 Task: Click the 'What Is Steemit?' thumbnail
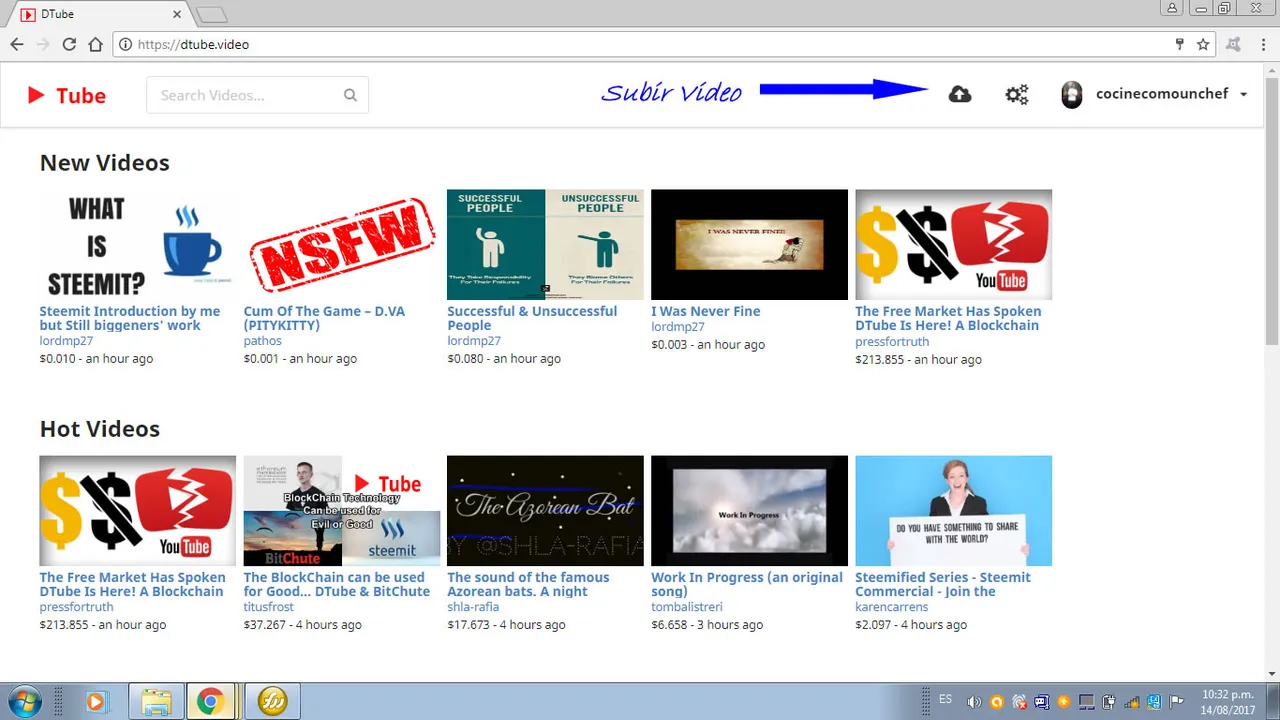point(138,245)
